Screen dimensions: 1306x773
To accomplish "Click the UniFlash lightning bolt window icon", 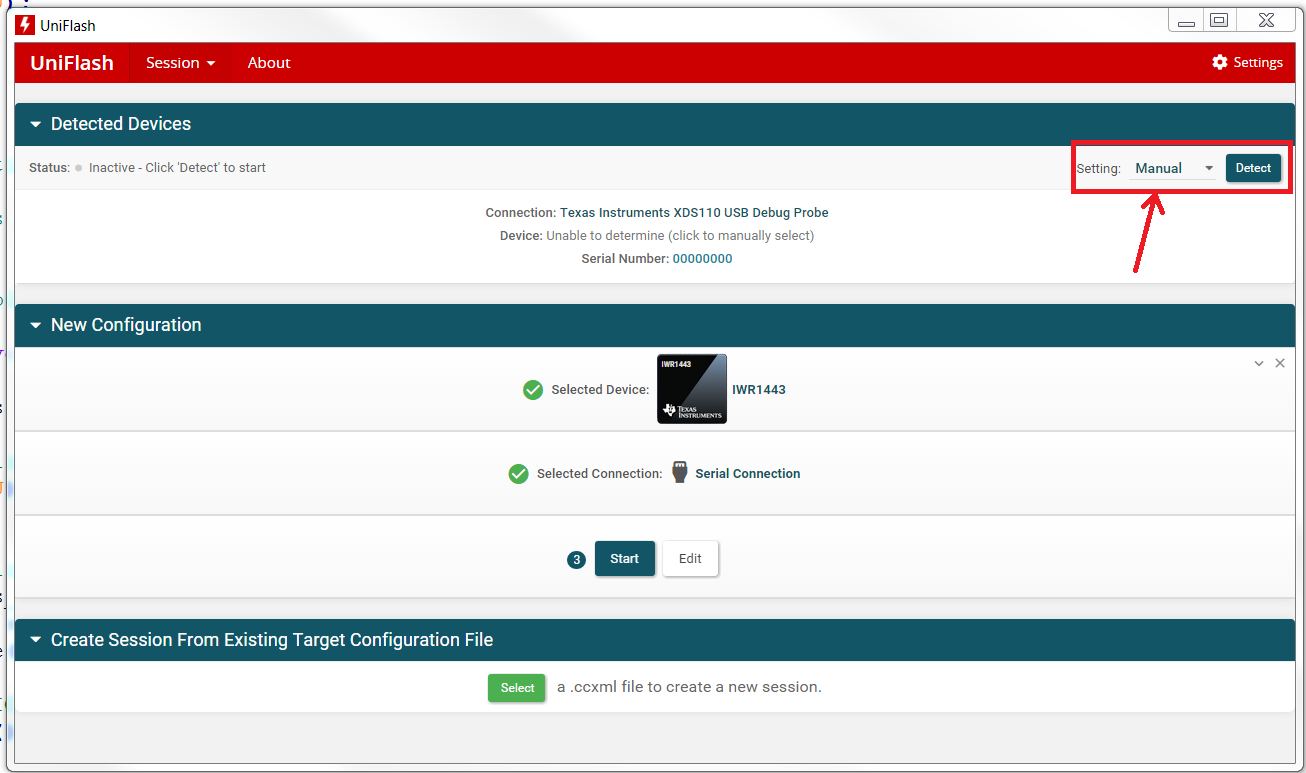I will click(x=26, y=25).
